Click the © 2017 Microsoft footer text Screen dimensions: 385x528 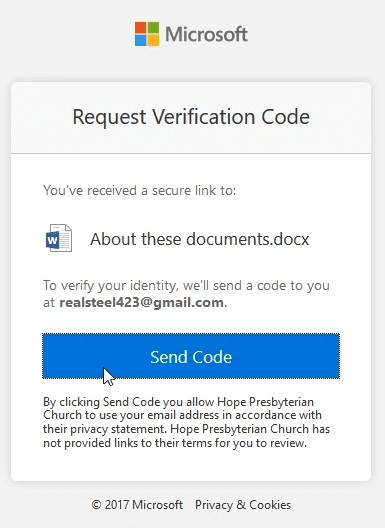pos(137,505)
